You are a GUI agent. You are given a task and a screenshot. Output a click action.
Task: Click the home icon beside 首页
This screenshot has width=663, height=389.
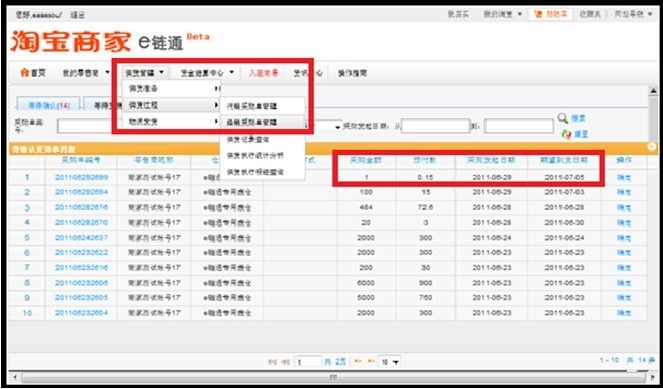pyautogui.click(x=25, y=73)
